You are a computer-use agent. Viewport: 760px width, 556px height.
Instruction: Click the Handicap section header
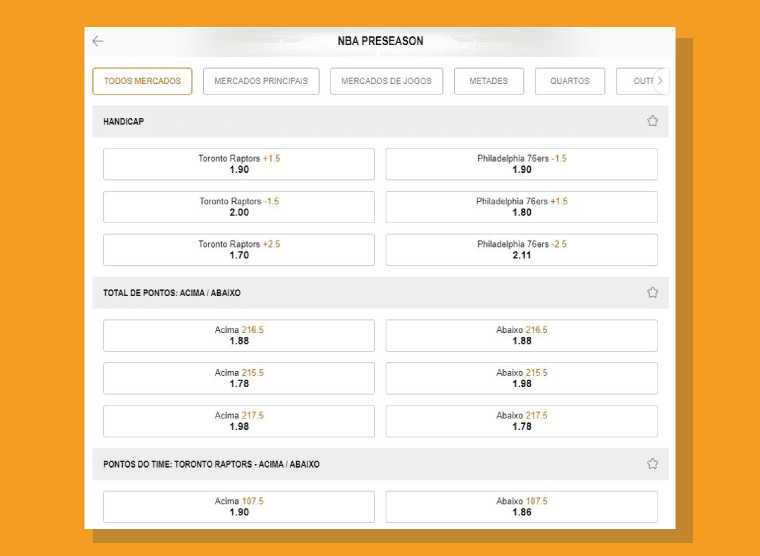click(380, 121)
